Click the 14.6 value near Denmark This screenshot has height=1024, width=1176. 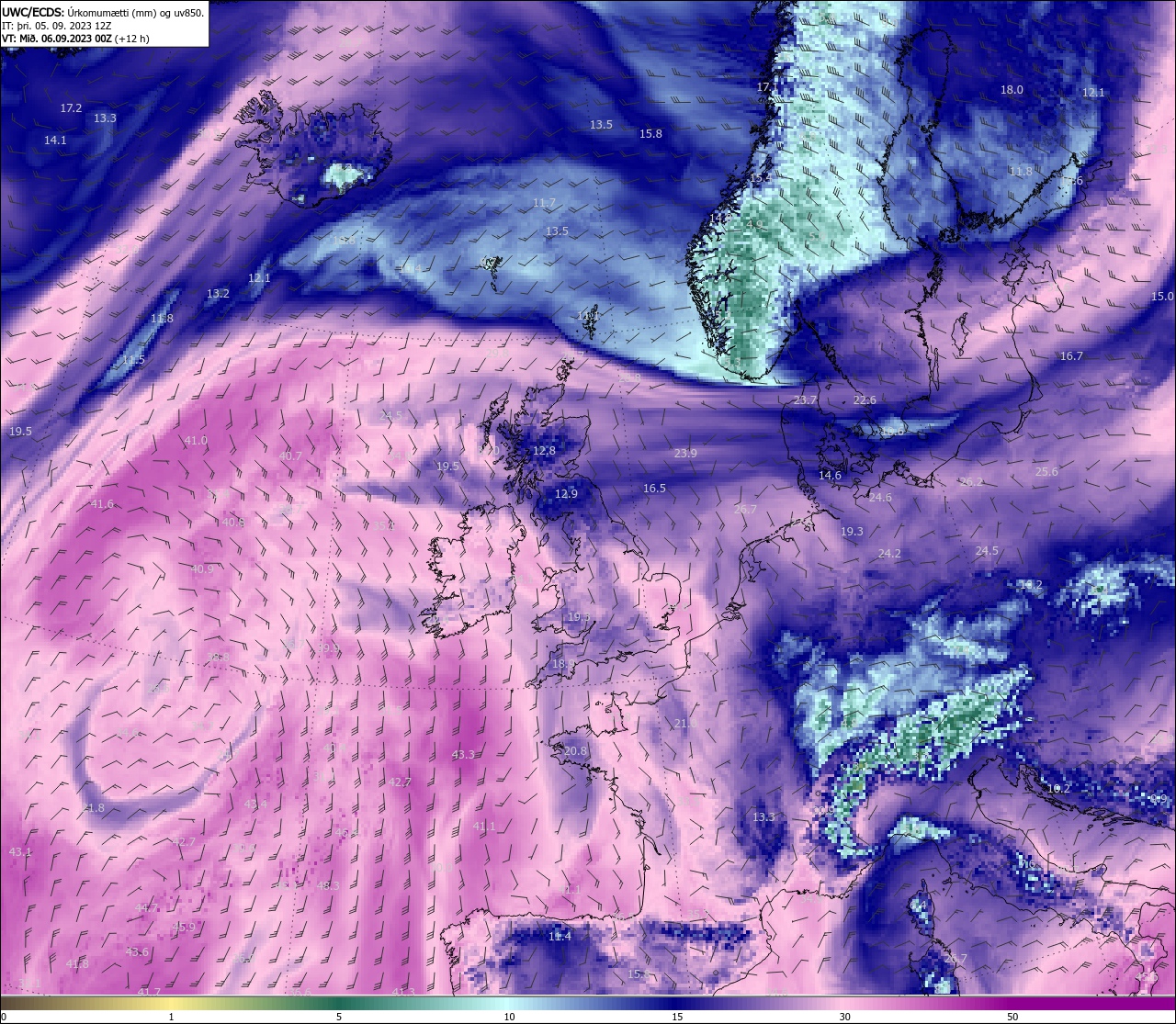point(830,476)
